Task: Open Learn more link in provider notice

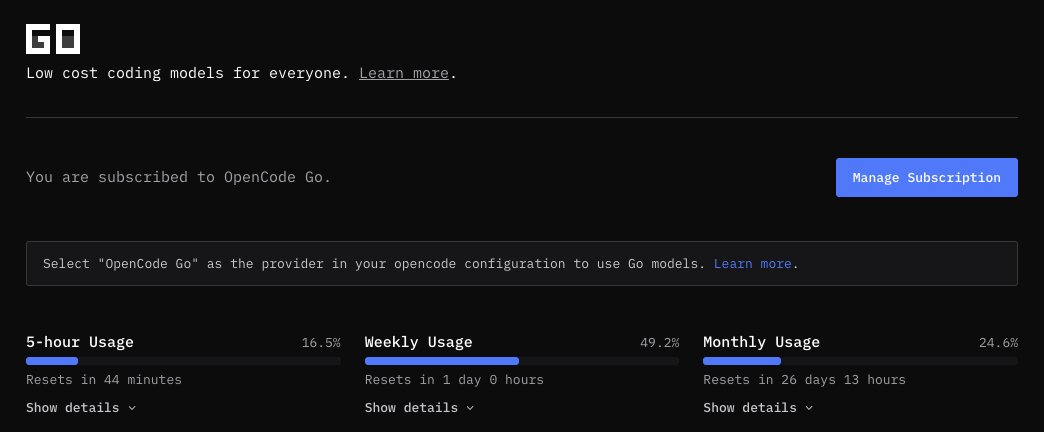Action: point(752,264)
